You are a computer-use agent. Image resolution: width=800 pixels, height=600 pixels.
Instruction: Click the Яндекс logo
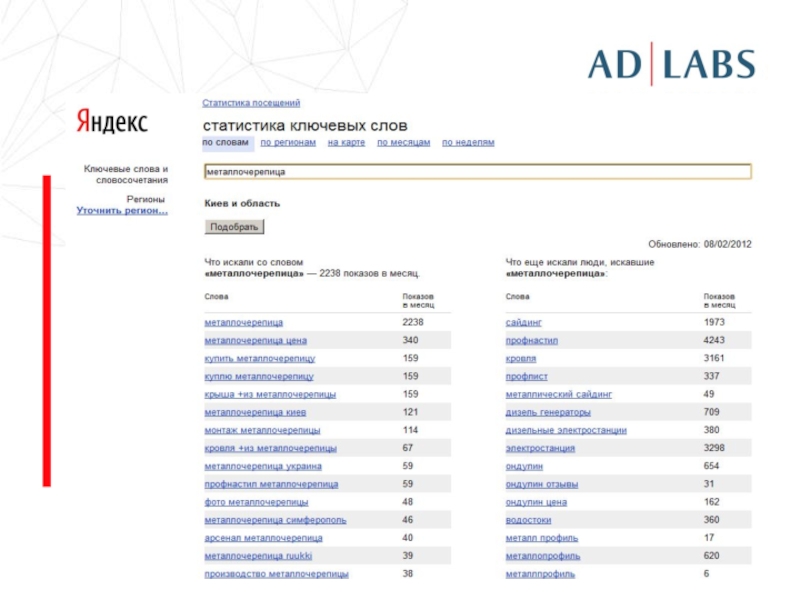(x=112, y=121)
